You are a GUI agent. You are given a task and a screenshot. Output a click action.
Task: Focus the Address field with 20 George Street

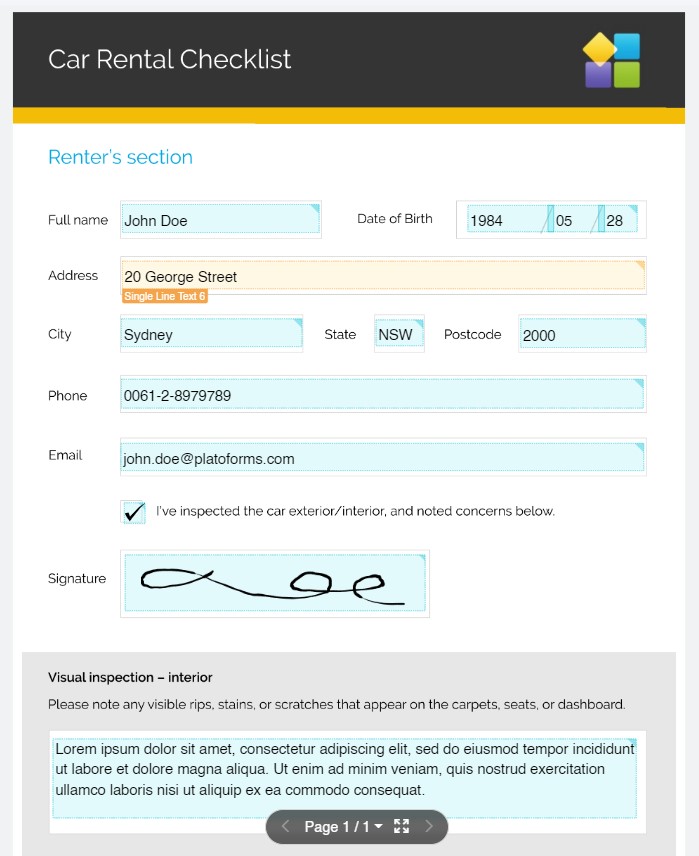coord(383,276)
